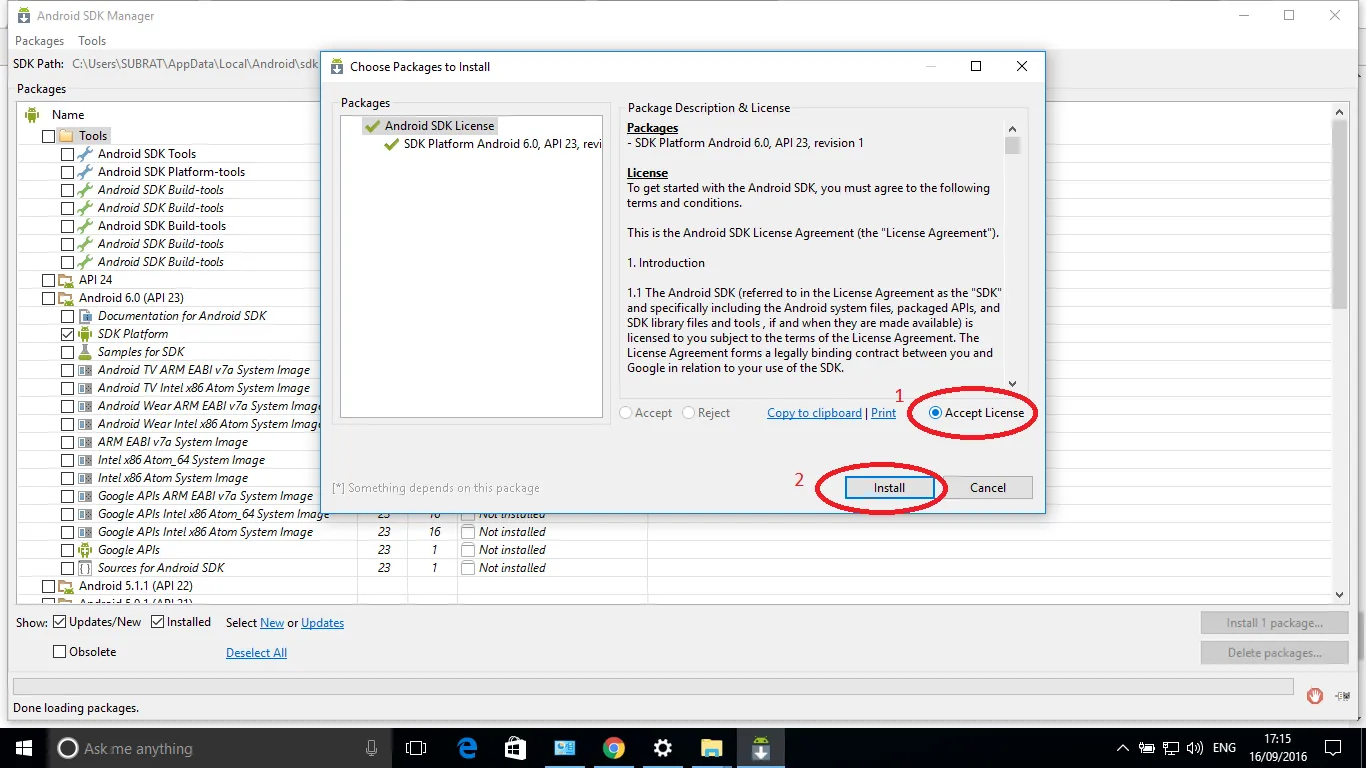Click the Updates link next to Select
The height and width of the screenshot is (768, 1366).
pos(322,623)
